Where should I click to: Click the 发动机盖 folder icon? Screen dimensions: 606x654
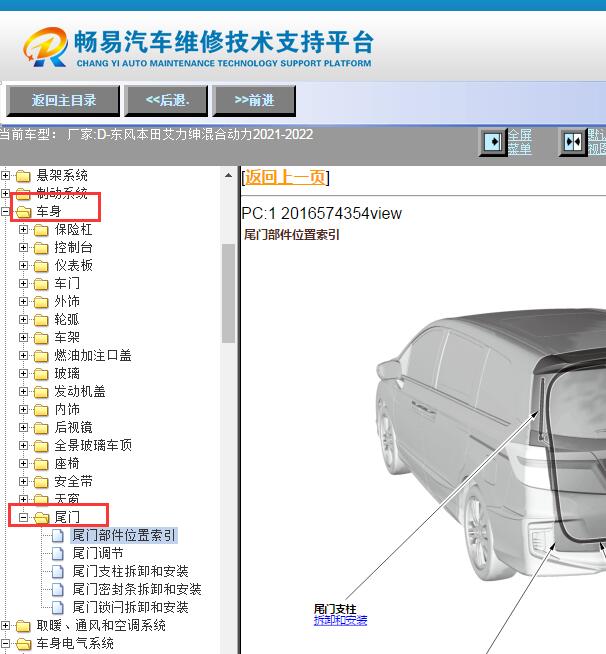[x=41, y=392]
